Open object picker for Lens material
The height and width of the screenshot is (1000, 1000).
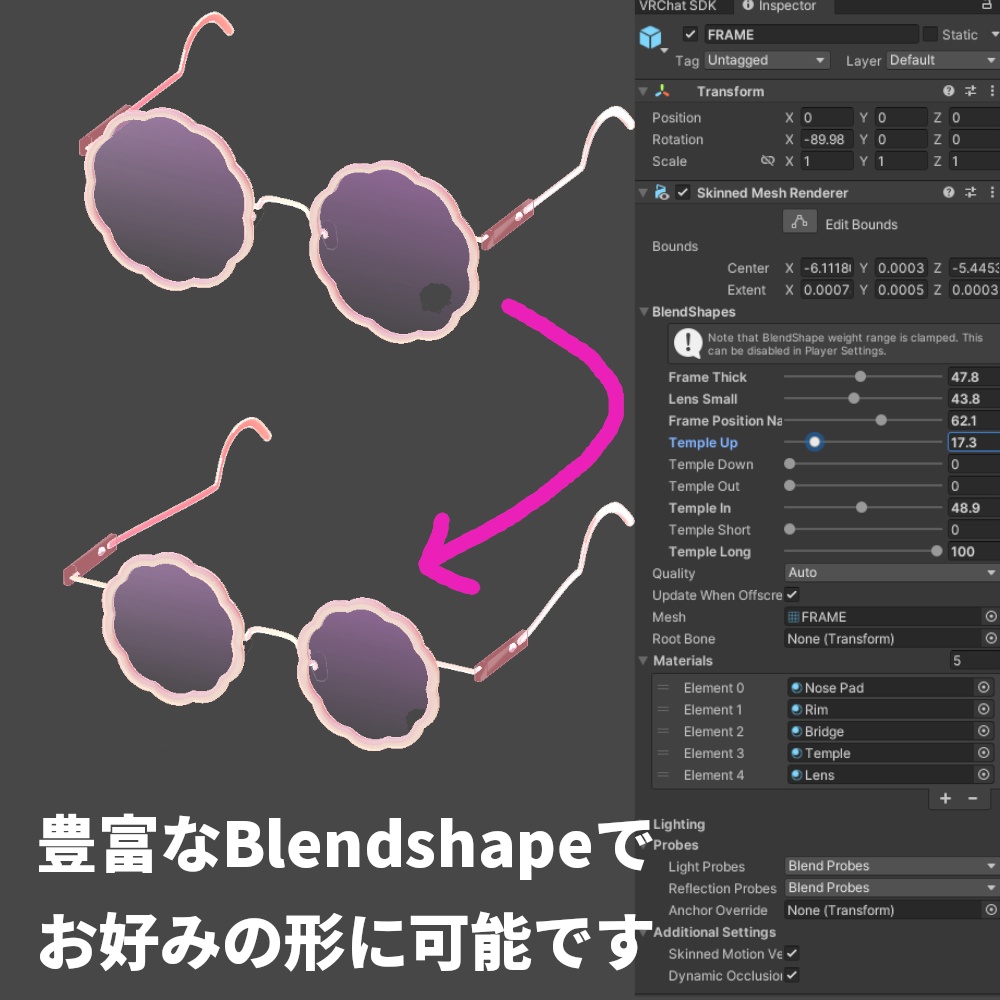click(x=983, y=774)
